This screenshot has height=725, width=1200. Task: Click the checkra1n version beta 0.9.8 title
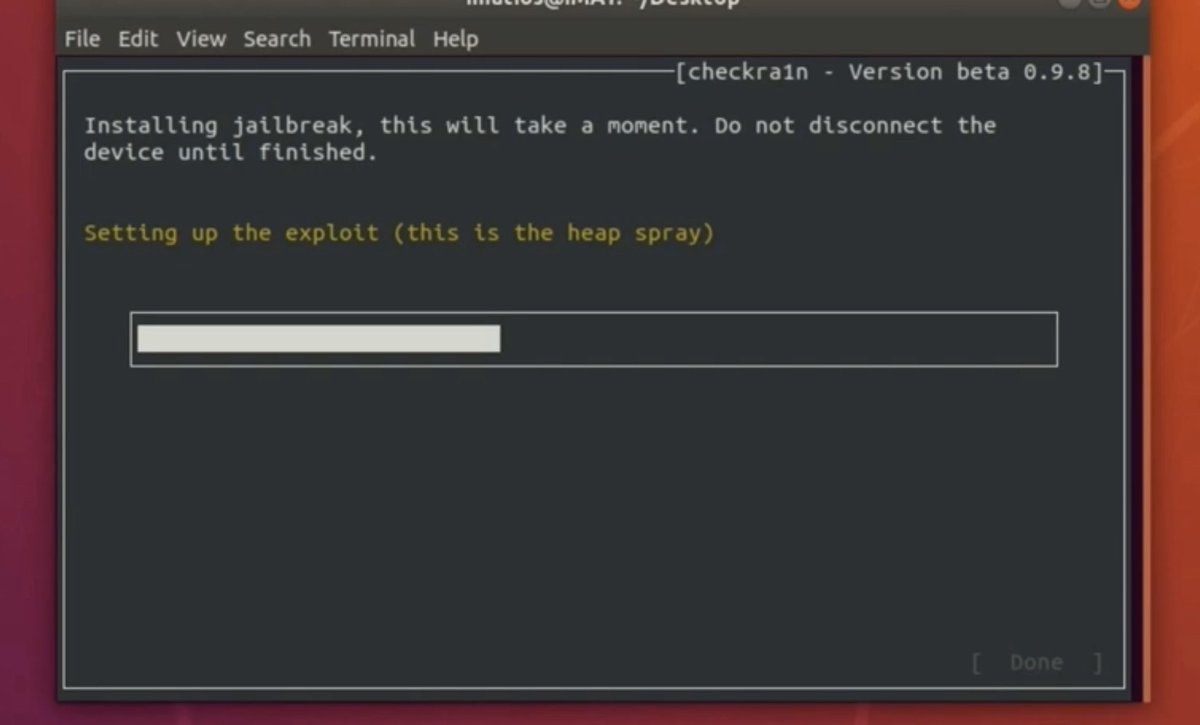coord(891,72)
